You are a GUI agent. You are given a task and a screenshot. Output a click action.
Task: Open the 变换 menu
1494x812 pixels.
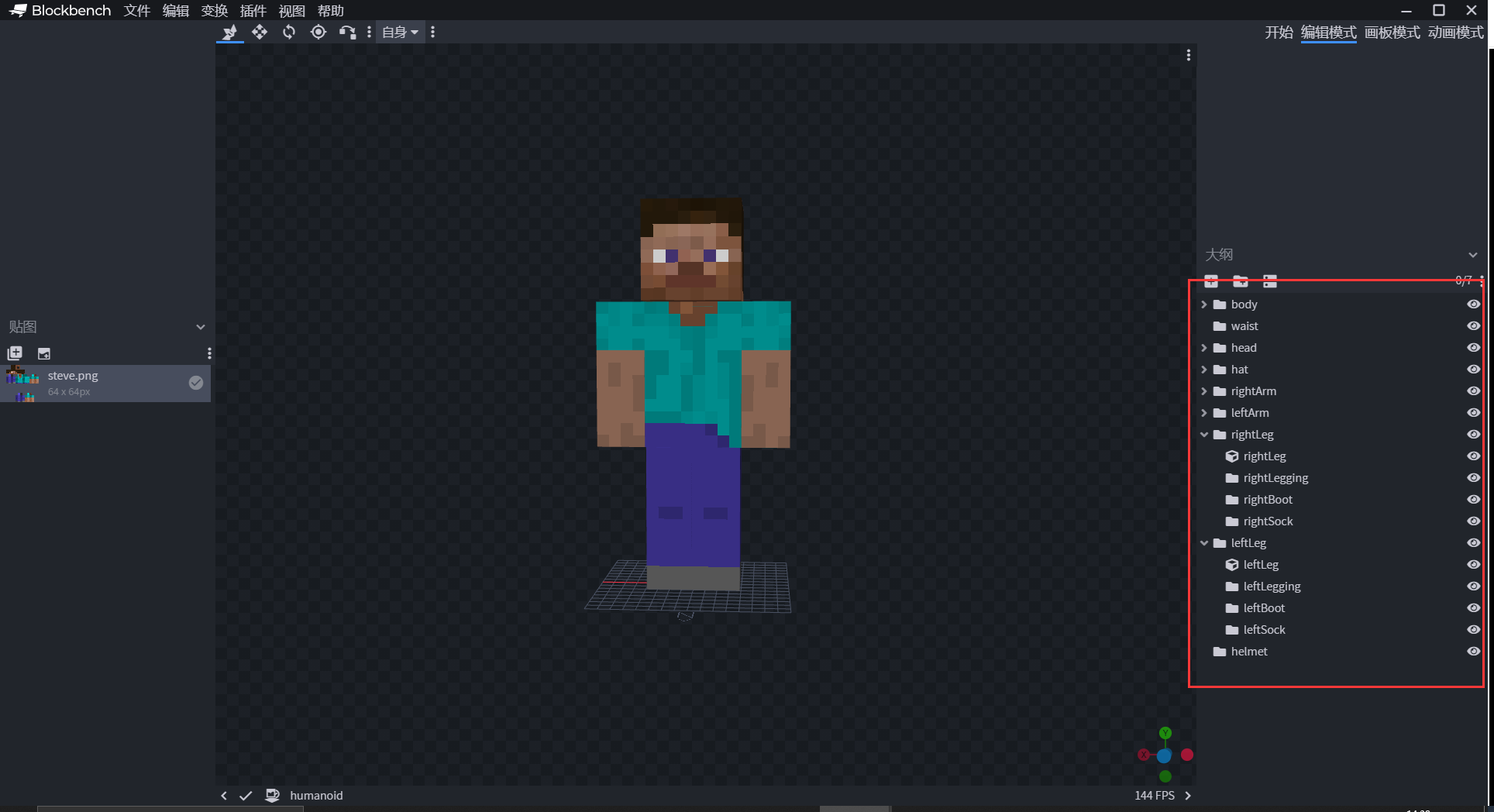(x=215, y=11)
